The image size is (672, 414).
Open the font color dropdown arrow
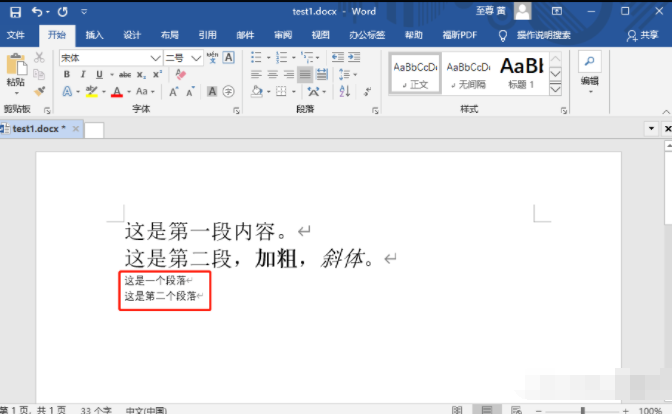pos(129,92)
